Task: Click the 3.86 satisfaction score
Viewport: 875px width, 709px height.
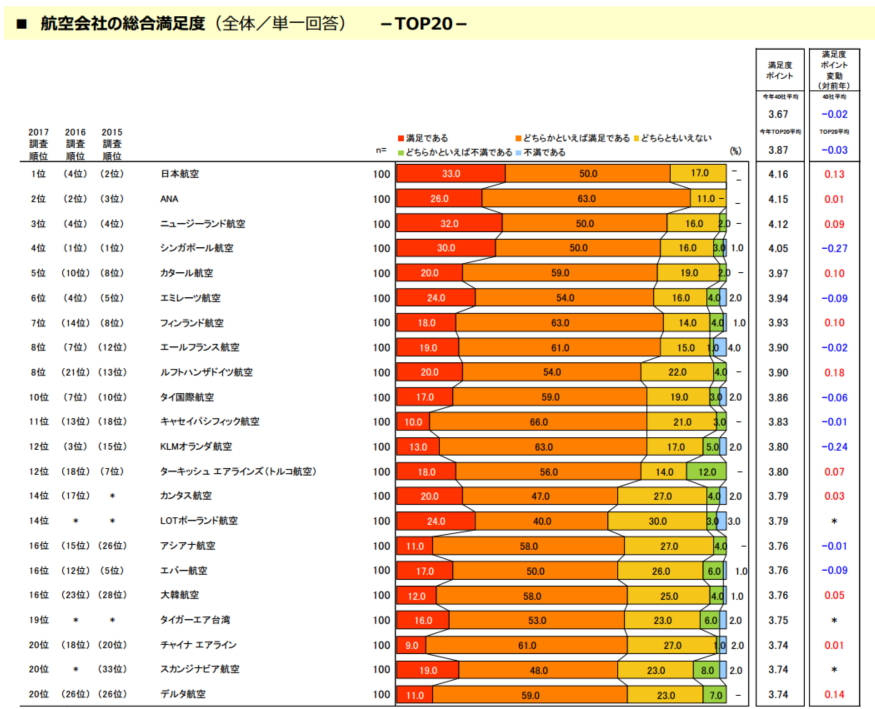Action: (778, 398)
